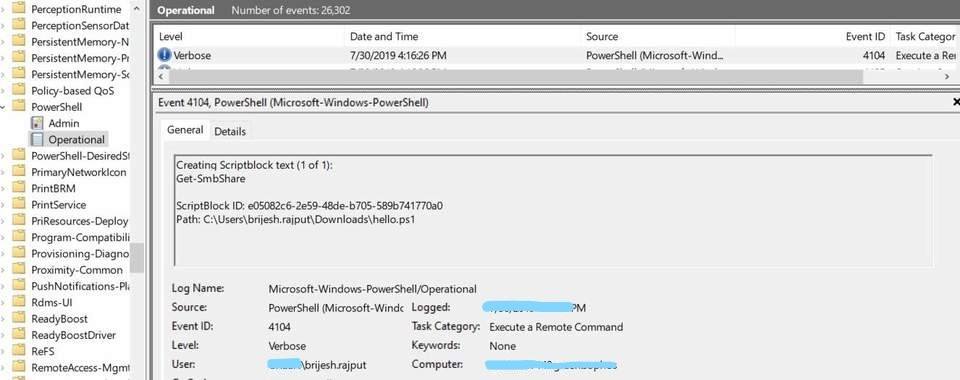Image resolution: width=960 pixels, height=380 pixels.
Task: Collapse the PowerShell tree node
Action: pyautogui.click(x=4, y=107)
